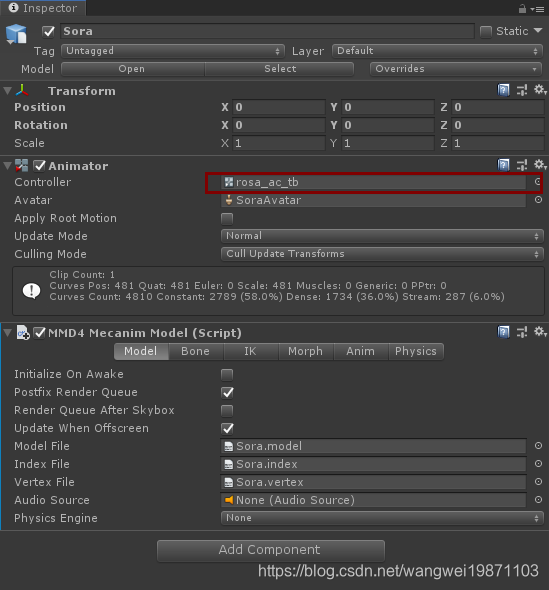Viewport: 549px width, 590px height.
Task: Open the Tag dropdown showing Untagged
Action: point(173,51)
